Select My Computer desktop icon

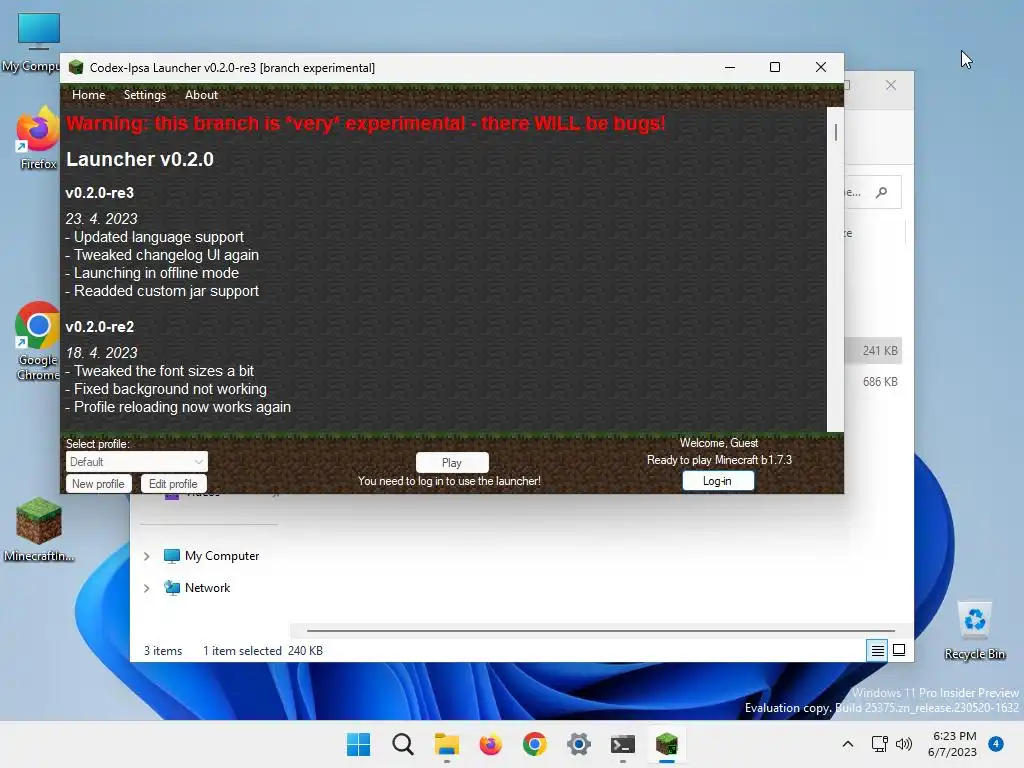tap(38, 42)
